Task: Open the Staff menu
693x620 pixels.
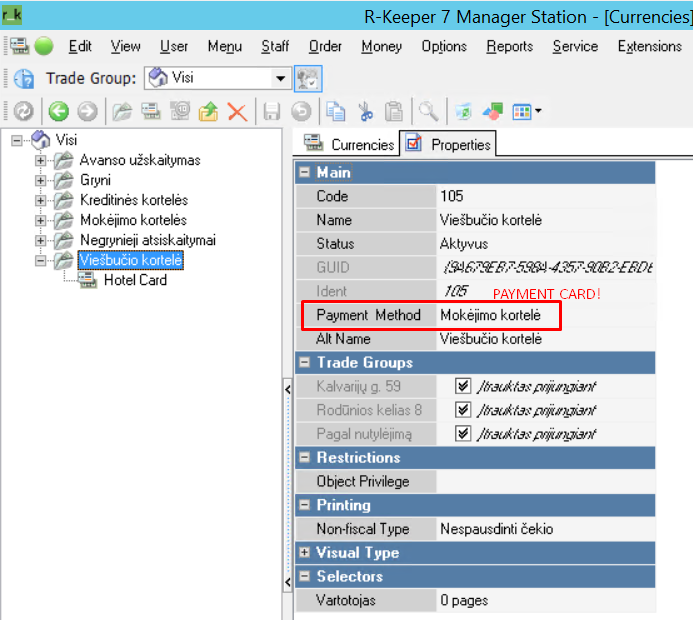Action: [275, 46]
